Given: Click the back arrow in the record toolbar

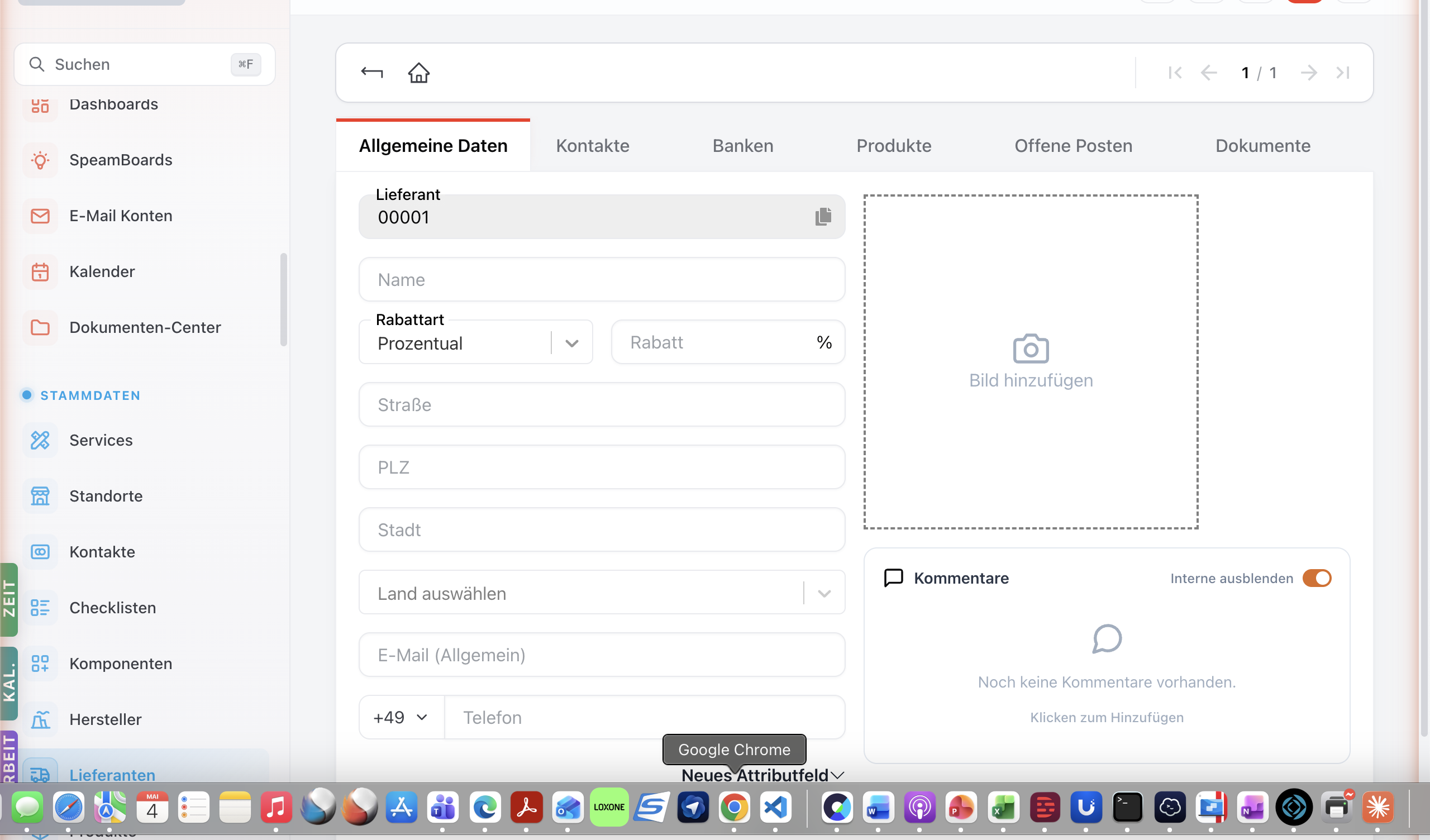Looking at the screenshot, I should 371,73.
